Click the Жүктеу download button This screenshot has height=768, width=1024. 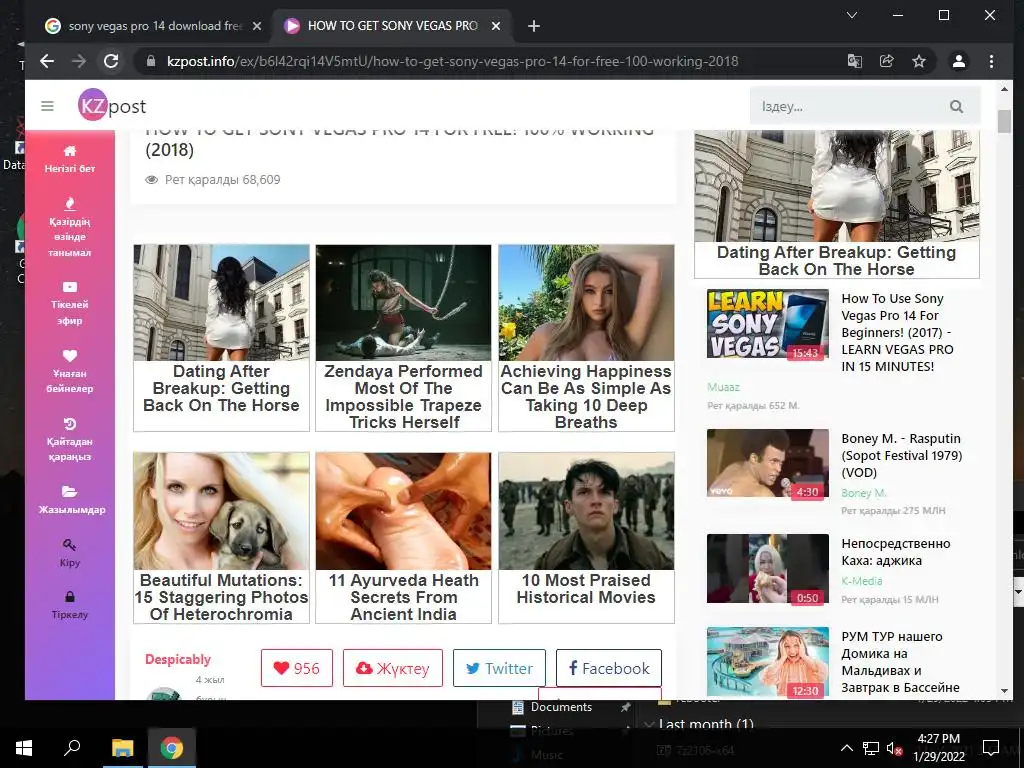pyautogui.click(x=392, y=668)
